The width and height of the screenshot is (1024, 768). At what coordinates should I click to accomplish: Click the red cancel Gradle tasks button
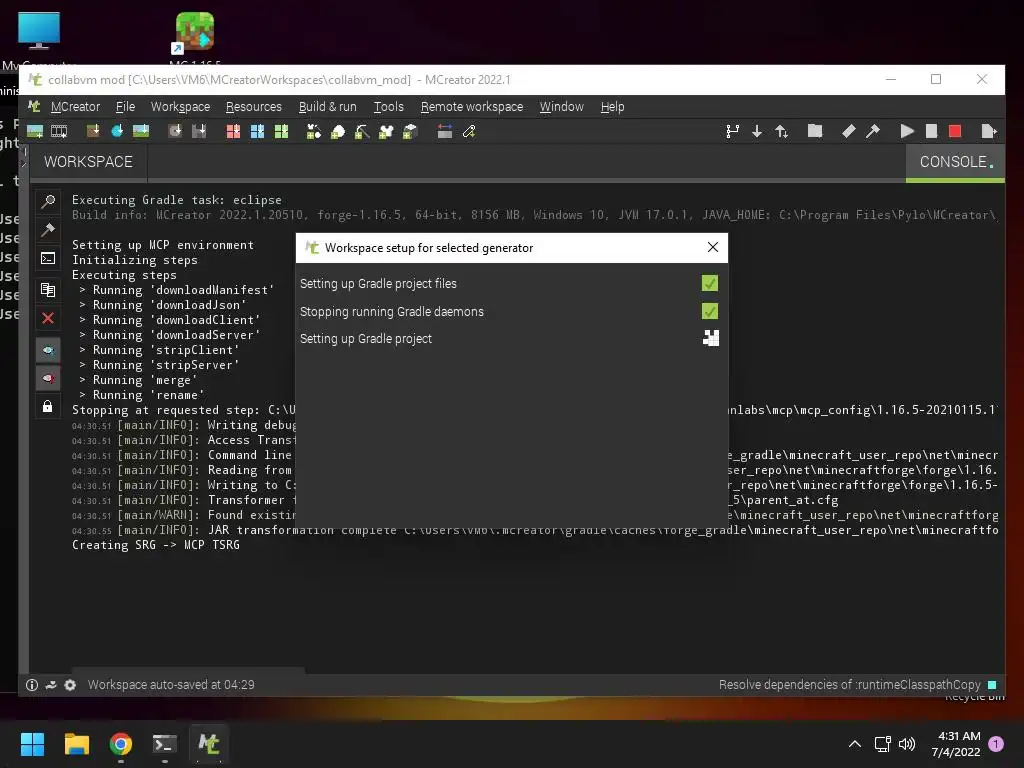pyautogui.click(x=955, y=131)
